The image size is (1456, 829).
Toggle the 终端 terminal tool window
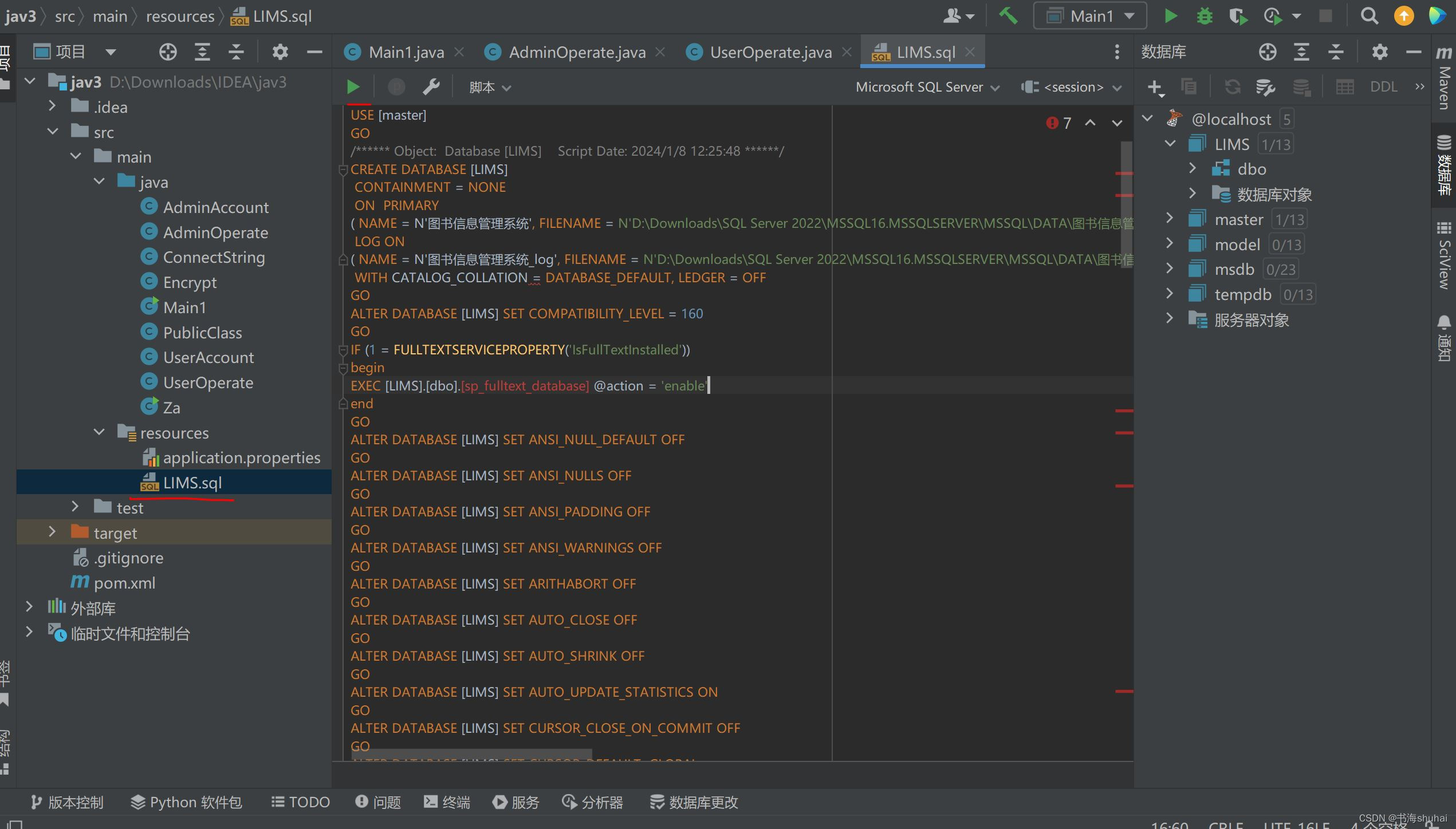(x=447, y=802)
